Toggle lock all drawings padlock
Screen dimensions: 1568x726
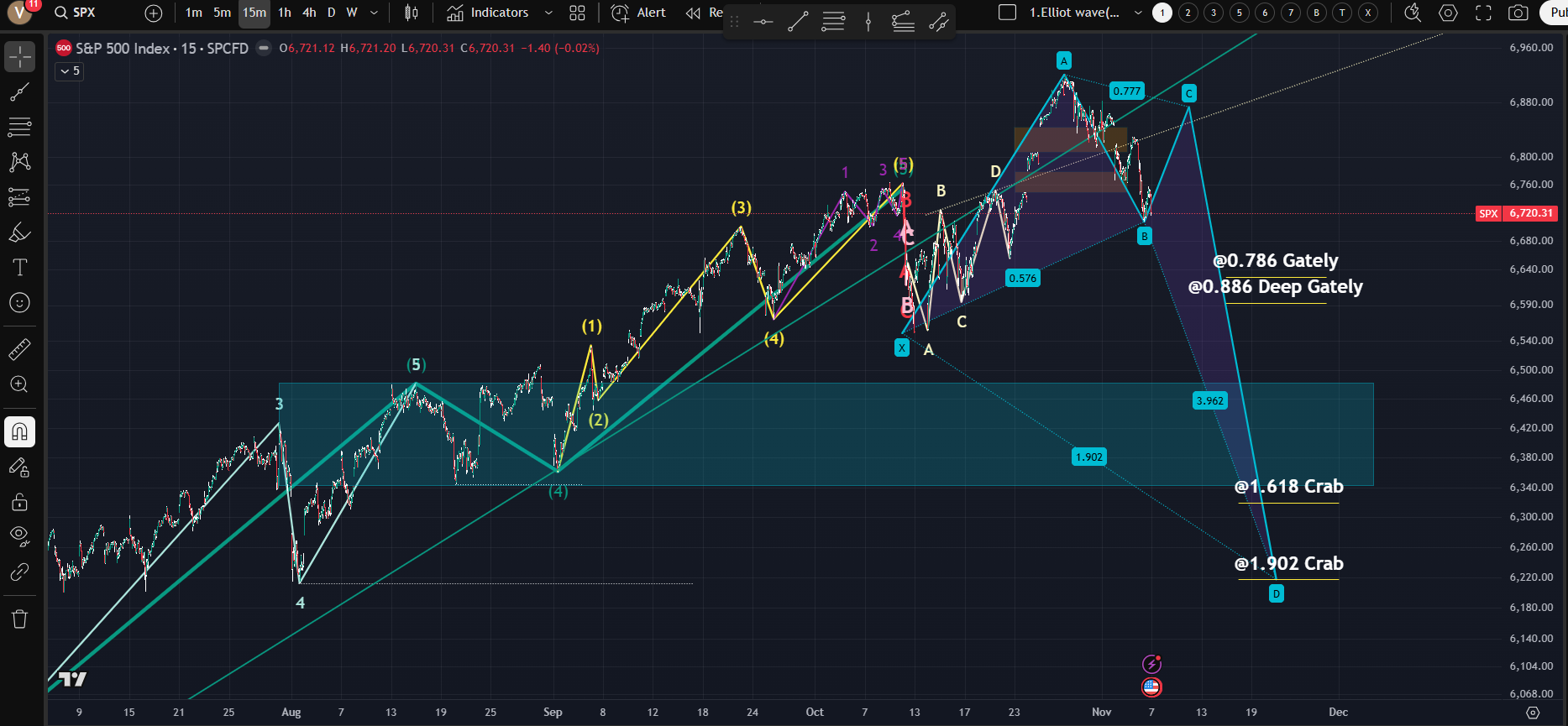coord(19,502)
